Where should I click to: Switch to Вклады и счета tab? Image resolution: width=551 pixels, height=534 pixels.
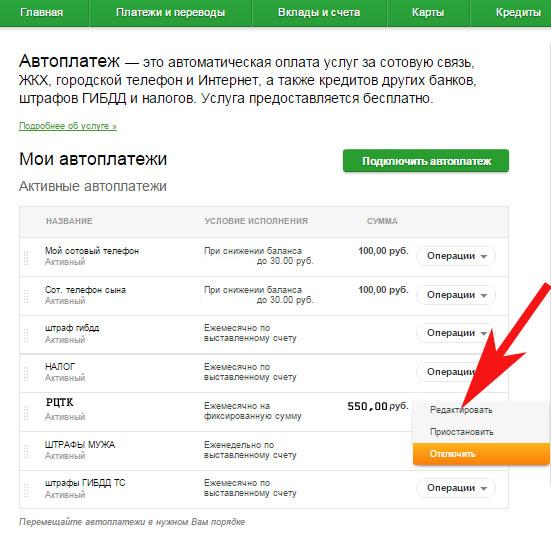(x=319, y=13)
